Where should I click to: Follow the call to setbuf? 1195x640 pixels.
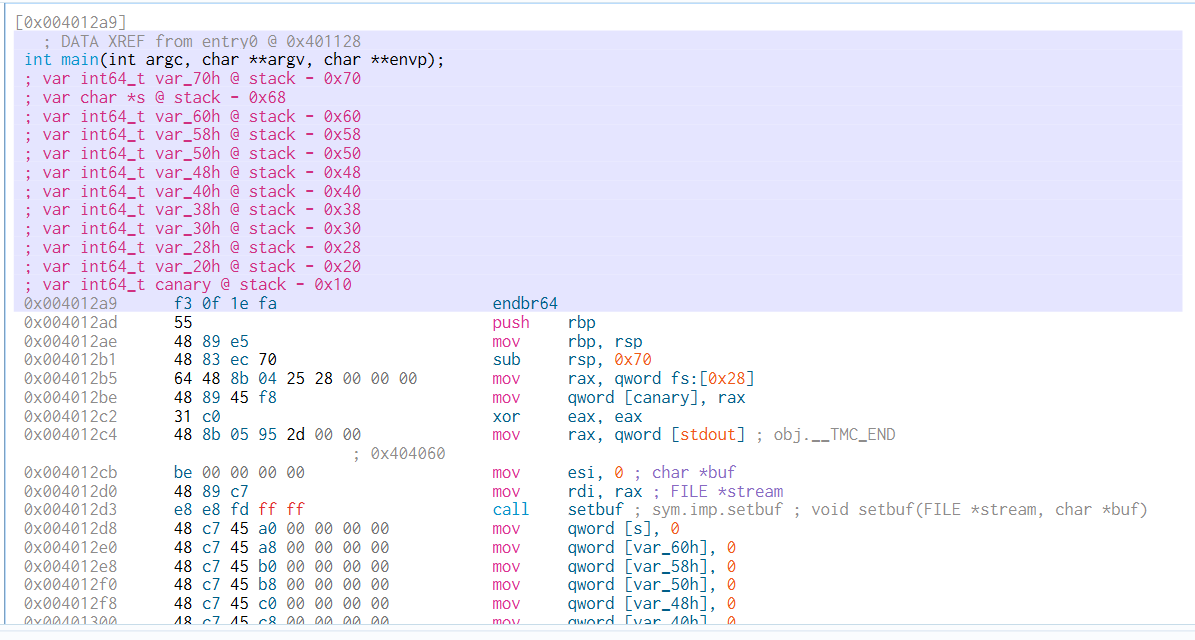point(592,510)
